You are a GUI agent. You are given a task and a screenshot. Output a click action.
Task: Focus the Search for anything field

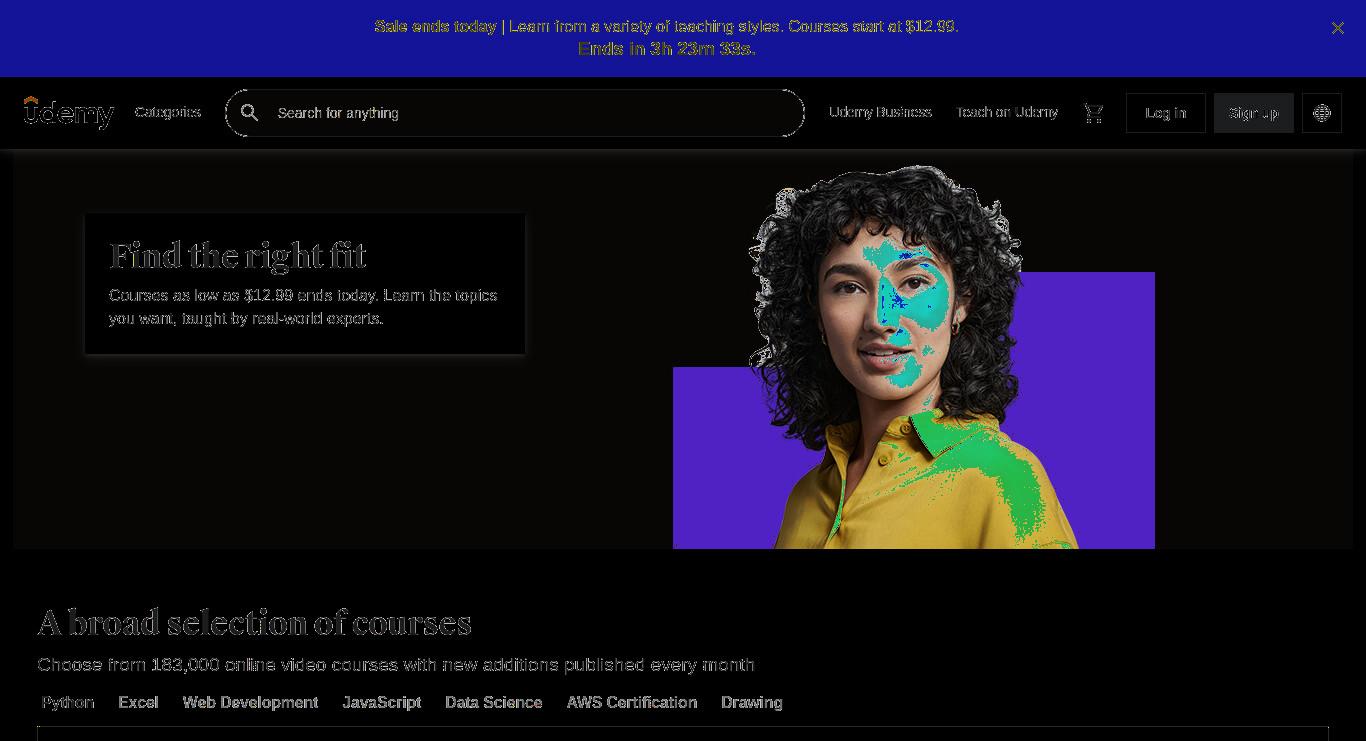(515, 113)
